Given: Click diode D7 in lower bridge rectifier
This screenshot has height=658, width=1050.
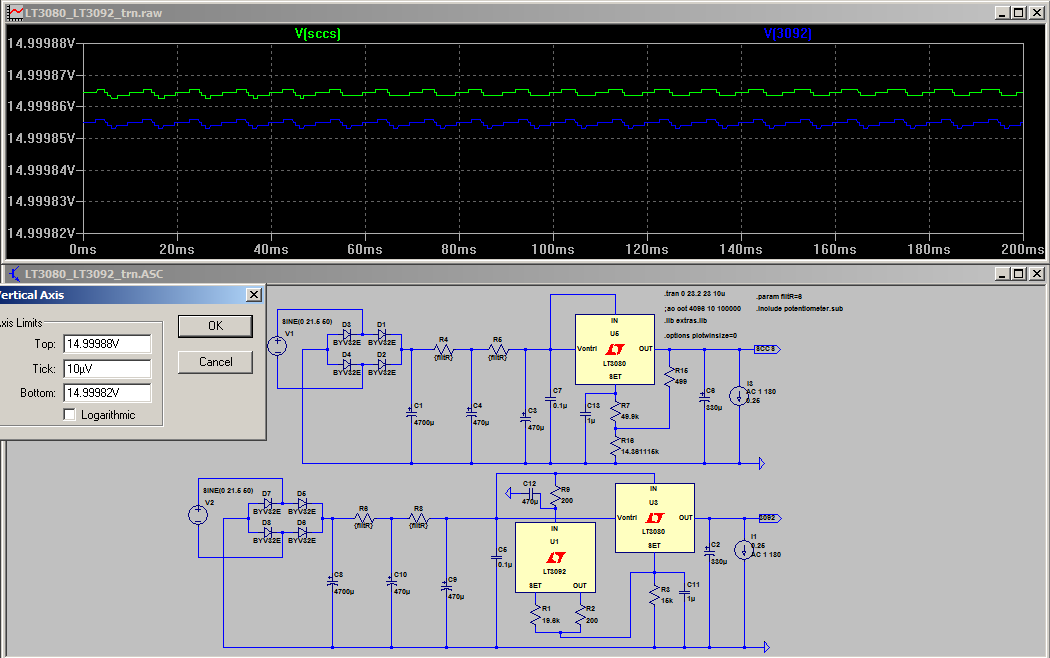Looking at the screenshot, I should [267, 503].
